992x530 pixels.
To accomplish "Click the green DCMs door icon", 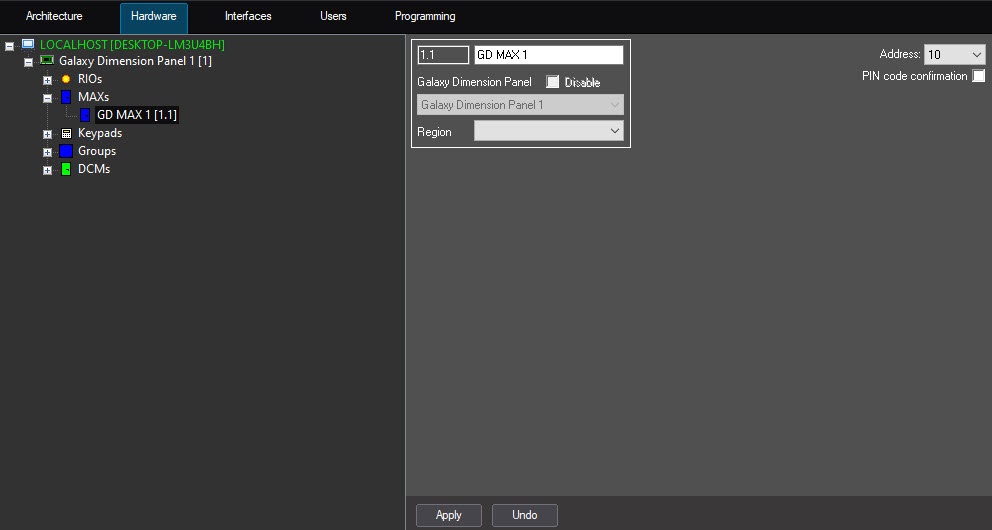I will 66,169.
